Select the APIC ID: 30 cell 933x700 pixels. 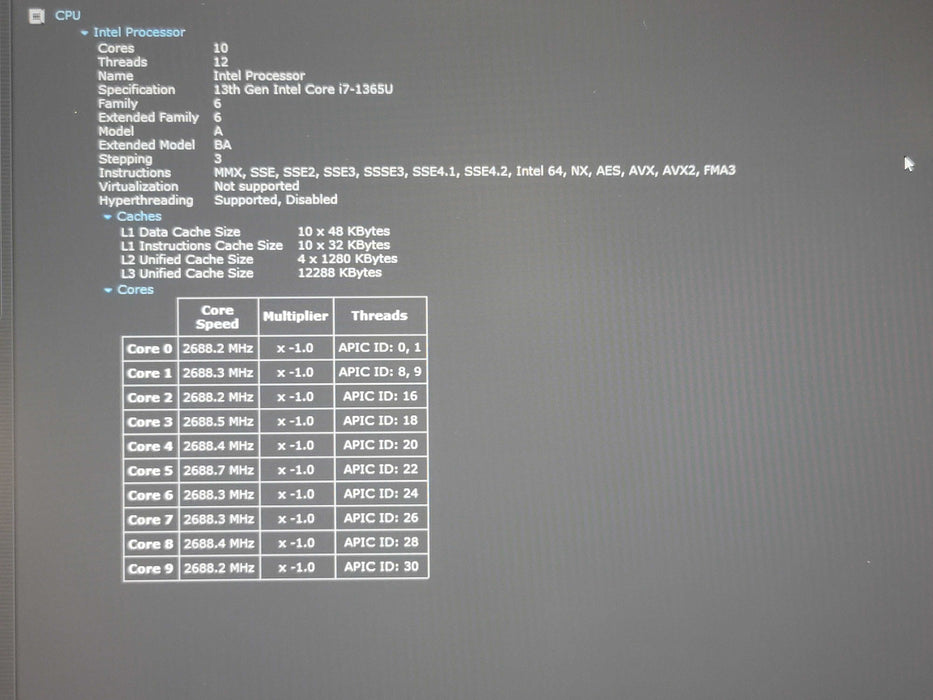(381, 567)
